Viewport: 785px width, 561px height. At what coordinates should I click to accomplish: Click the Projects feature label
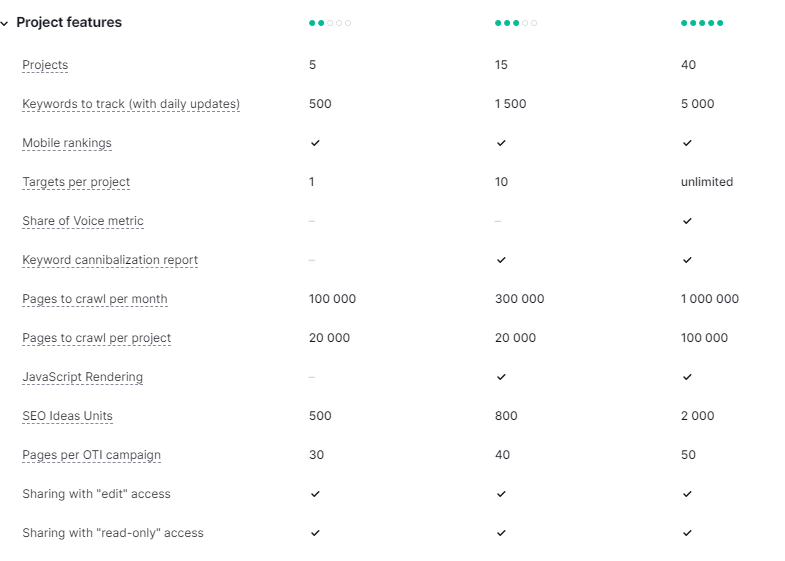pyautogui.click(x=45, y=65)
